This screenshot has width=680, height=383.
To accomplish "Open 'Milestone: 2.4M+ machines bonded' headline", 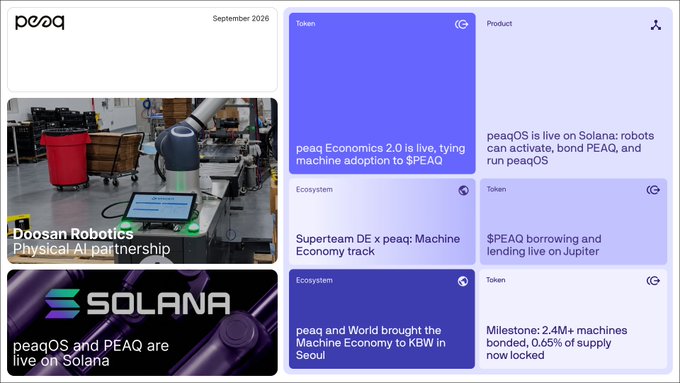I will (x=556, y=343).
